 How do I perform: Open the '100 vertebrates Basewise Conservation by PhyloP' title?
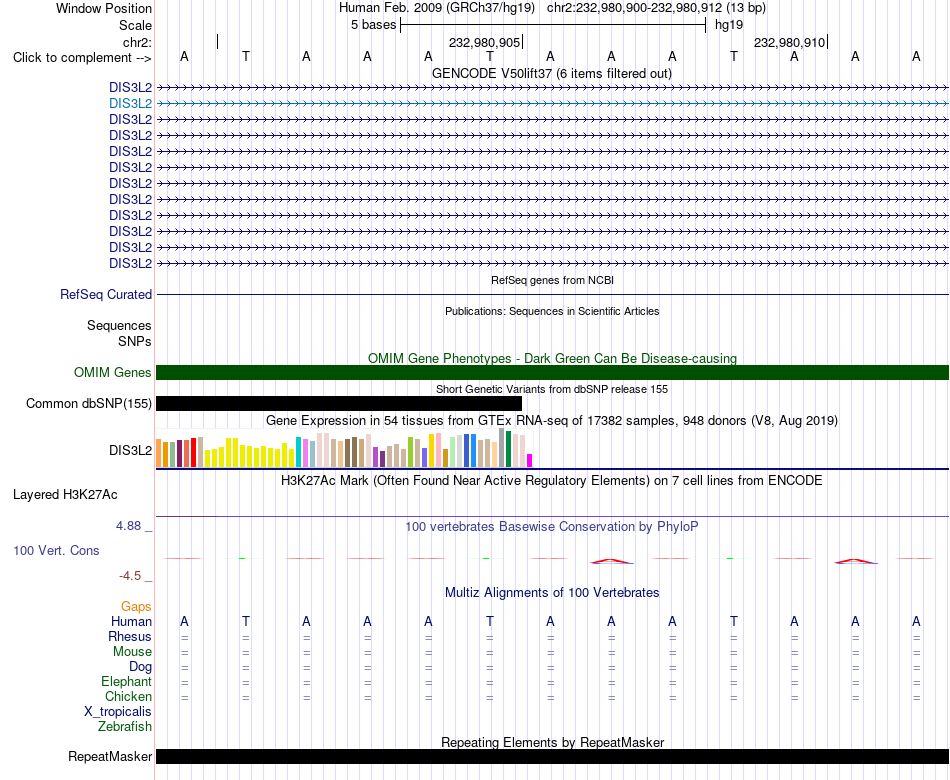click(x=552, y=527)
